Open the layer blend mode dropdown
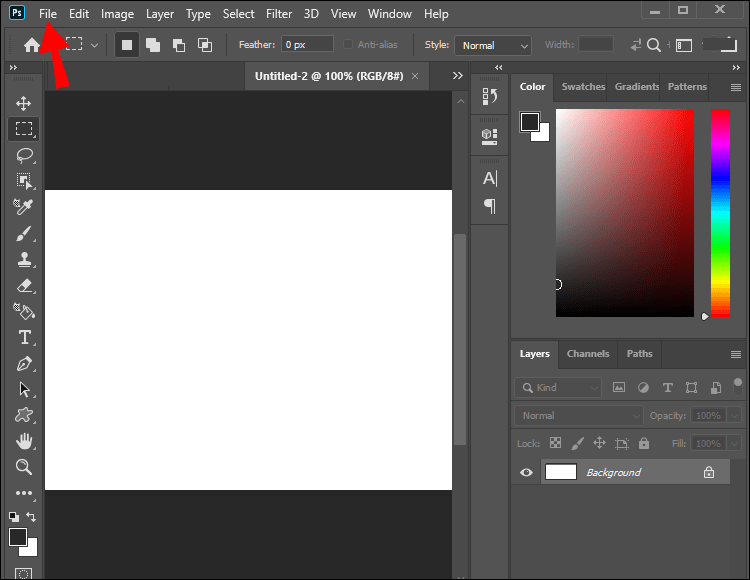750x580 pixels. (579, 415)
